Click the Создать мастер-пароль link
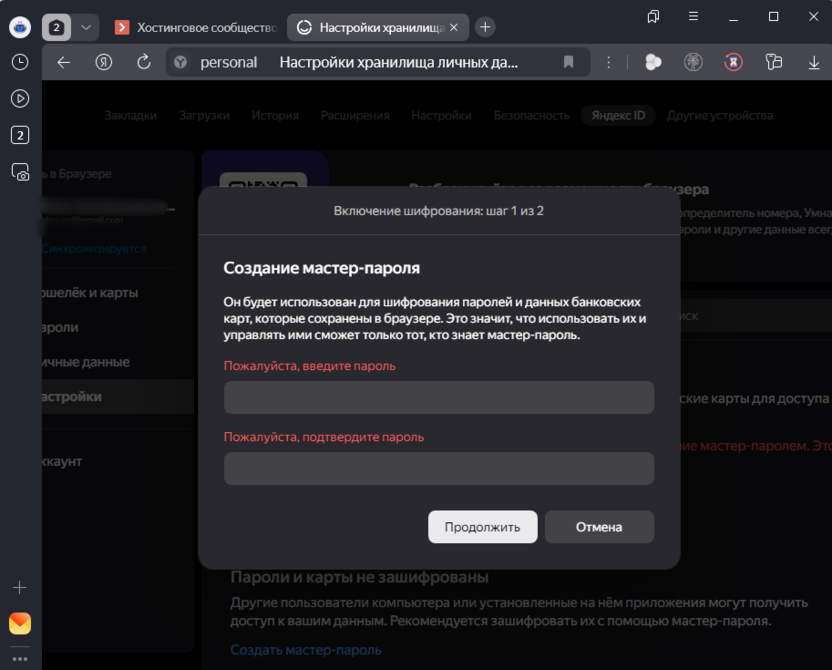Image resolution: width=832 pixels, height=670 pixels. pos(306,650)
